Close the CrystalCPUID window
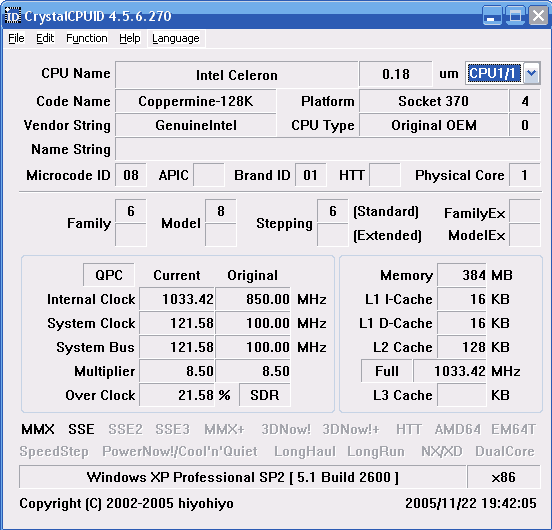Viewport: 552px width, 530px height. tap(538, 16)
